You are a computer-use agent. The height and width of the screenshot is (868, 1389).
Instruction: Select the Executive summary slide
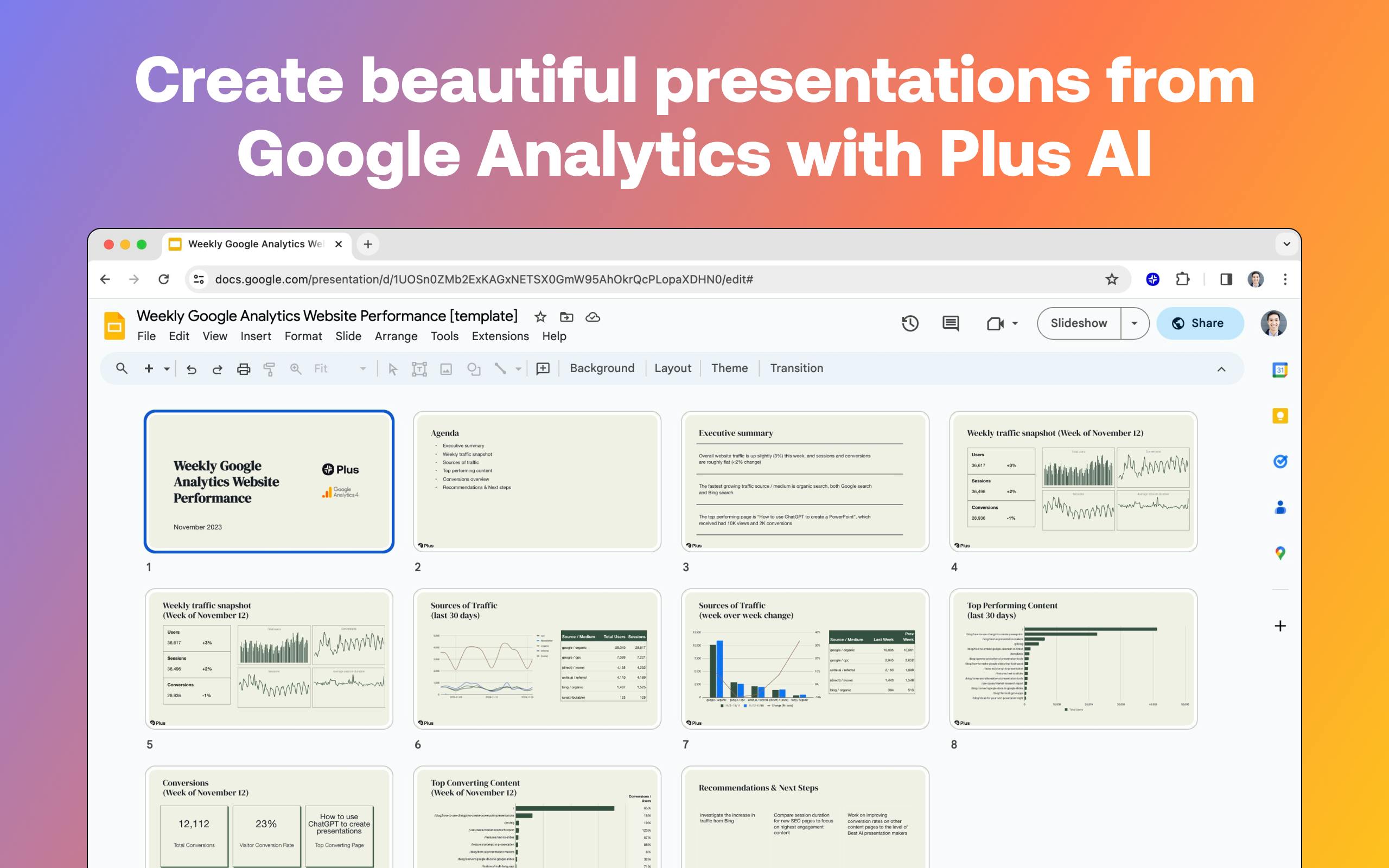(805, 482)
